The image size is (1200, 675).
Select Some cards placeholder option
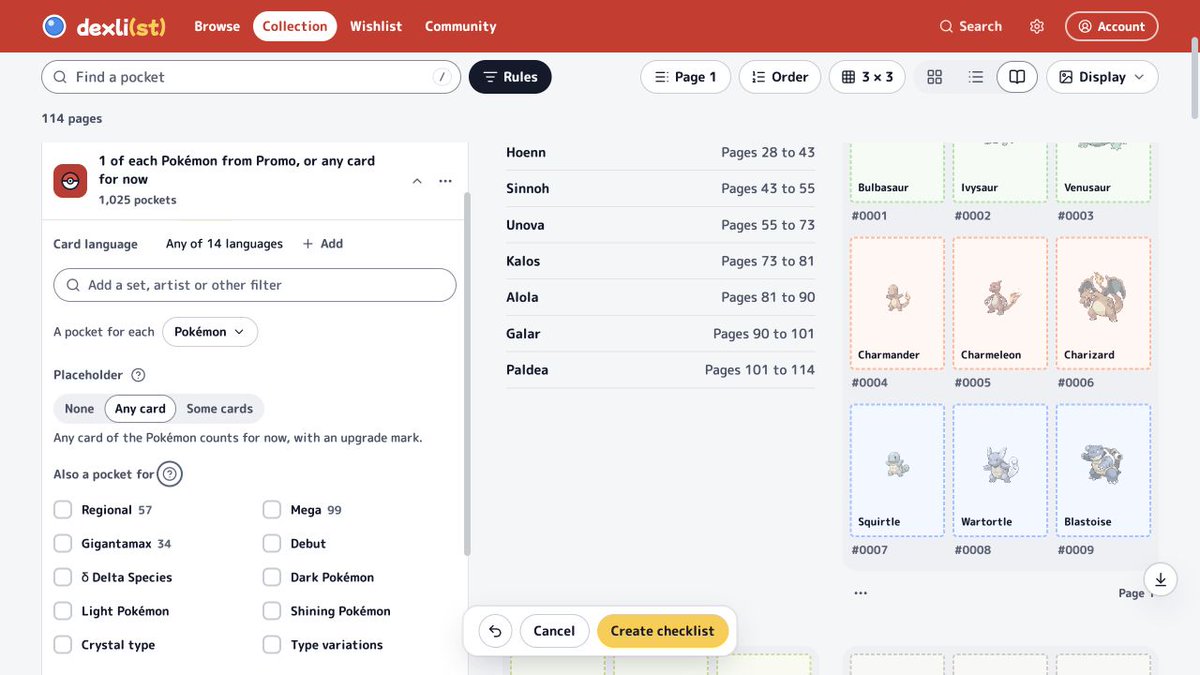tap(219, 409)
